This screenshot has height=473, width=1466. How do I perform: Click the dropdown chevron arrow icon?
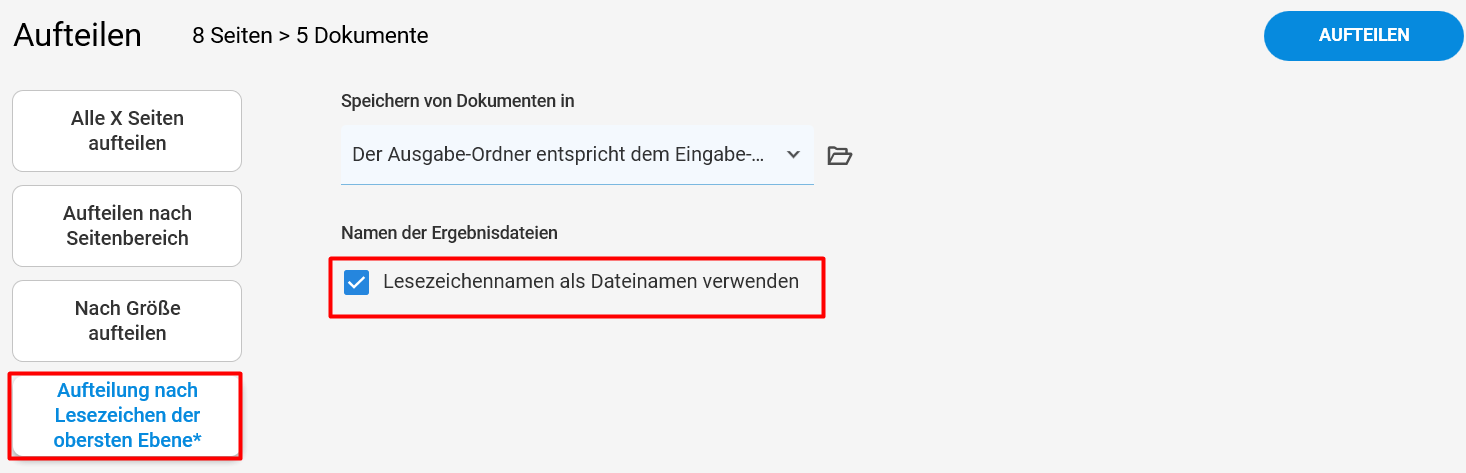(793, 155)
